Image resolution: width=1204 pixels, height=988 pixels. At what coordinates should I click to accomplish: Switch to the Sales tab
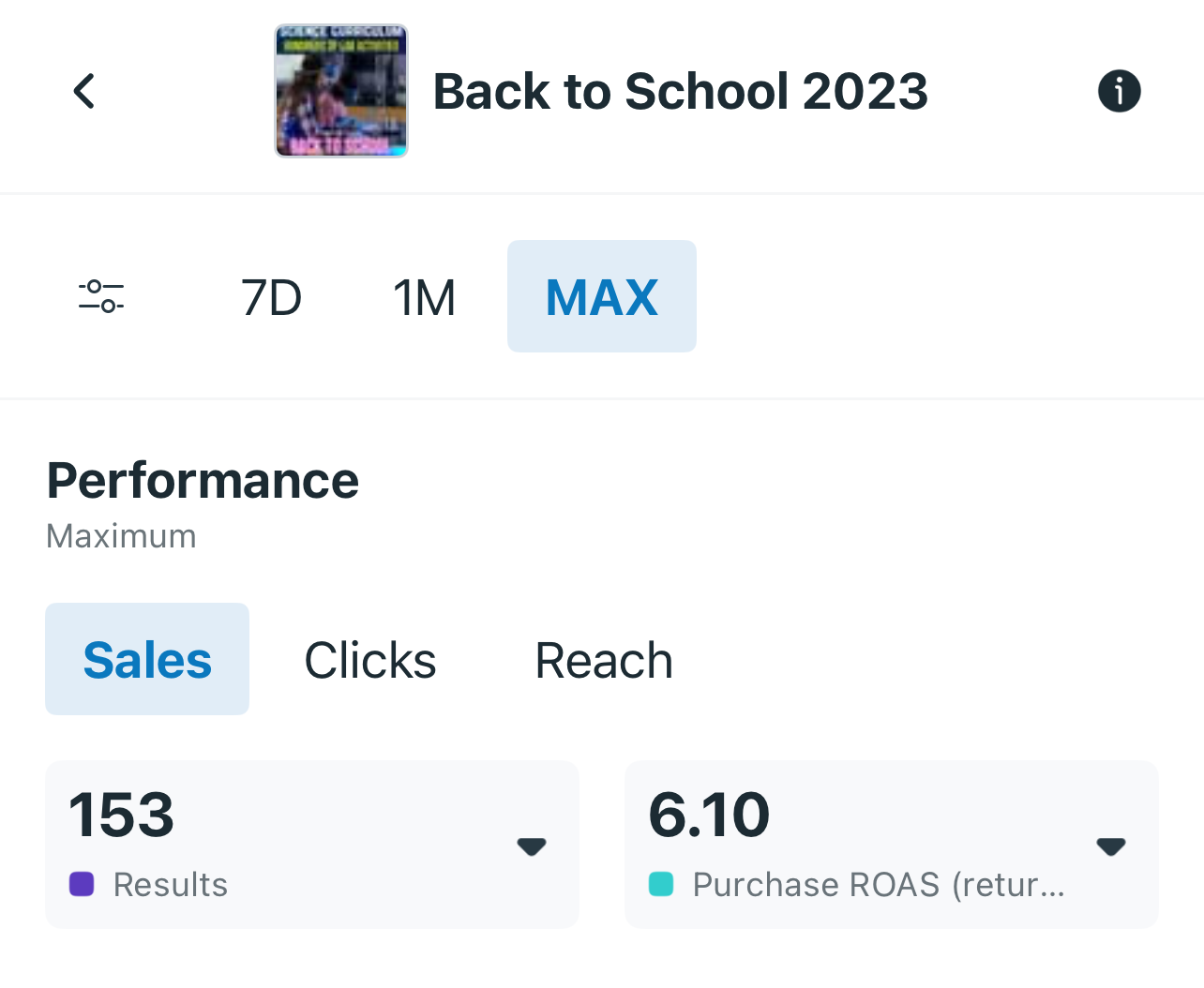(x=147, y=660)
